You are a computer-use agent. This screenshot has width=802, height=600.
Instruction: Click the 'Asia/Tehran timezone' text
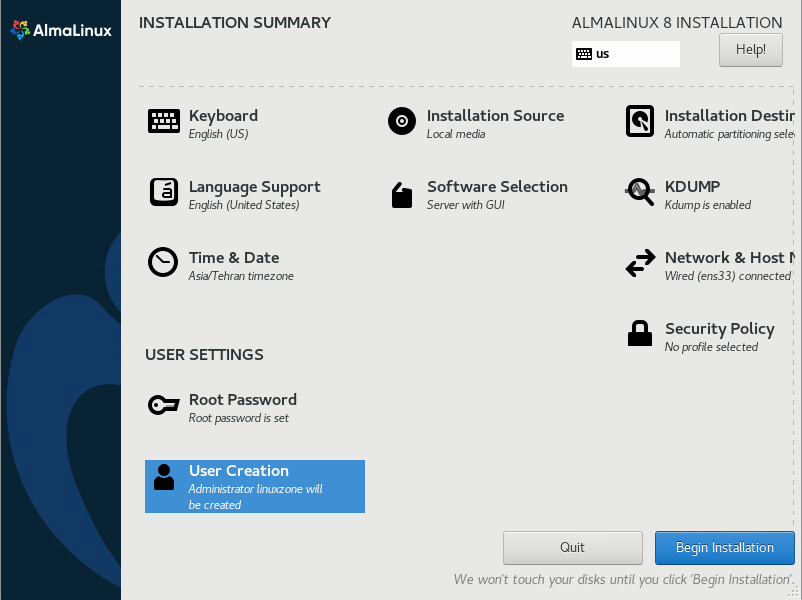(x=241, y=276)
